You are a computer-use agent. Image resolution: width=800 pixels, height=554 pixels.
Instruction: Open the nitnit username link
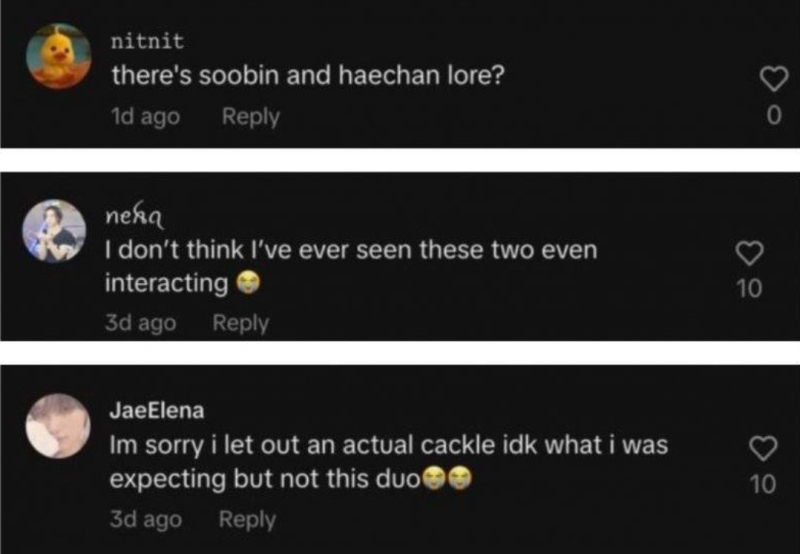[x=147, y=41]
